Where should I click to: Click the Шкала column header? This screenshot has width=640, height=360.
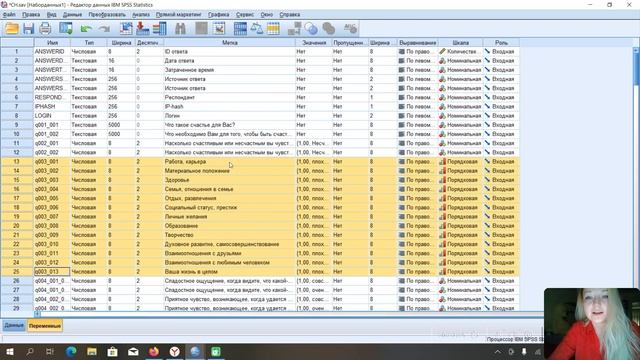point(460,42)
